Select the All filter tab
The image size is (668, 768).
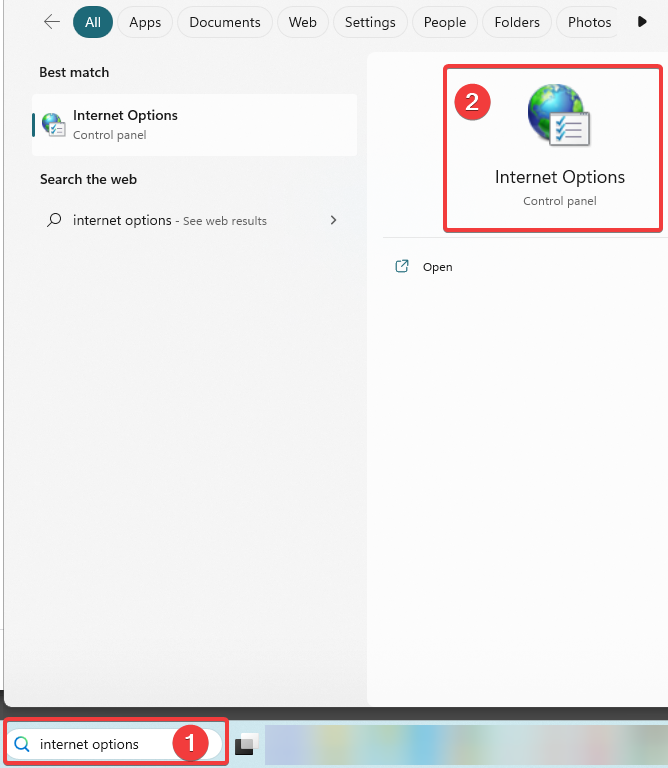click(x=93, y=22)
